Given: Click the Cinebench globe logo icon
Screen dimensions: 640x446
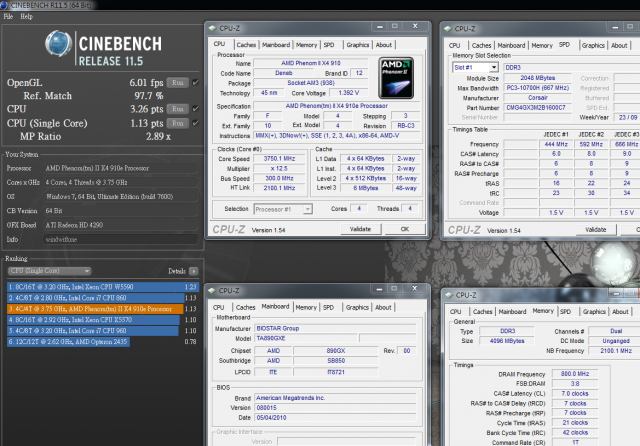Looking at the screenshot, I should 58,43.
